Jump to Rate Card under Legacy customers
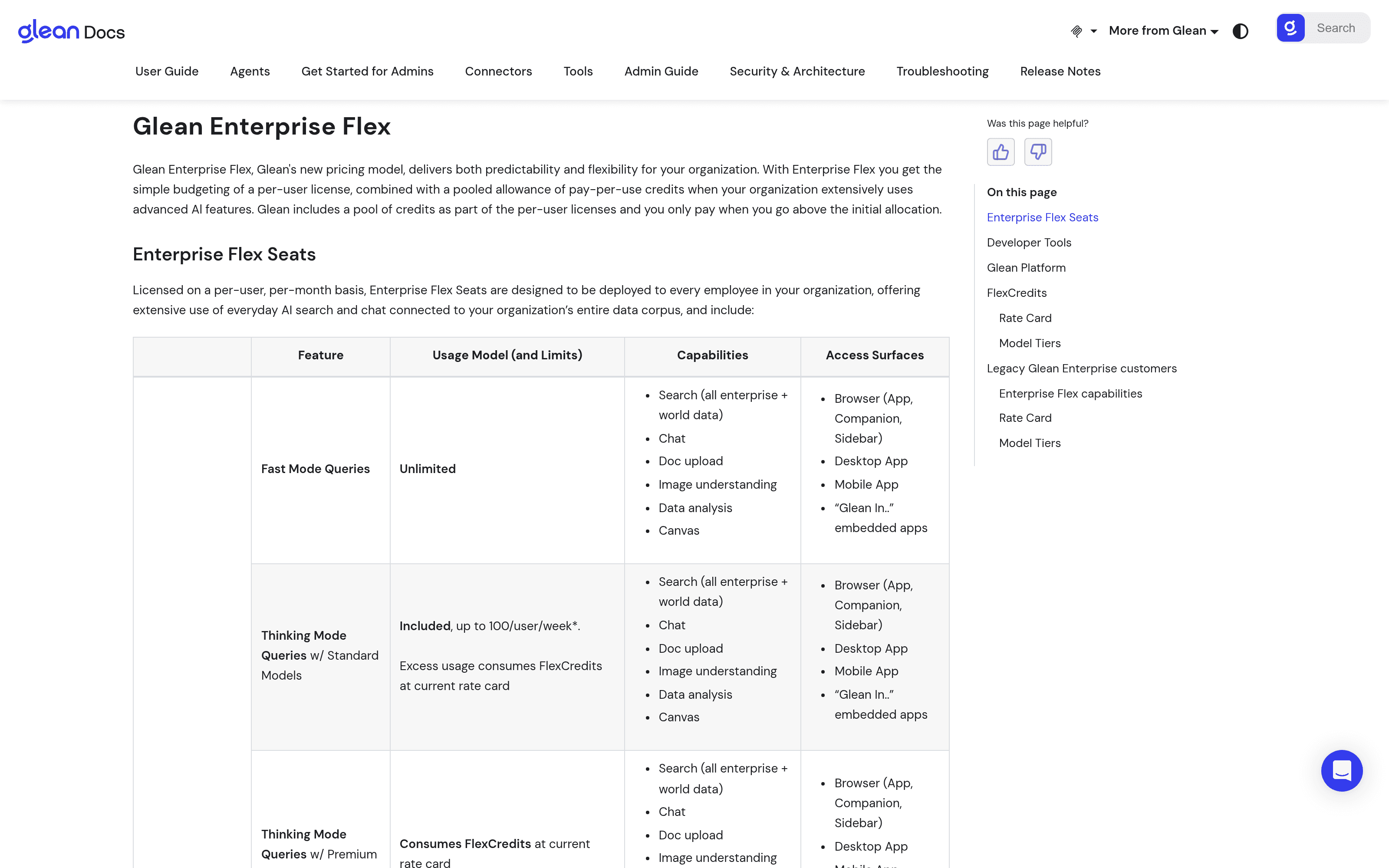Viewport: 1389px width, 868px height. click(x=1025, y=418)
